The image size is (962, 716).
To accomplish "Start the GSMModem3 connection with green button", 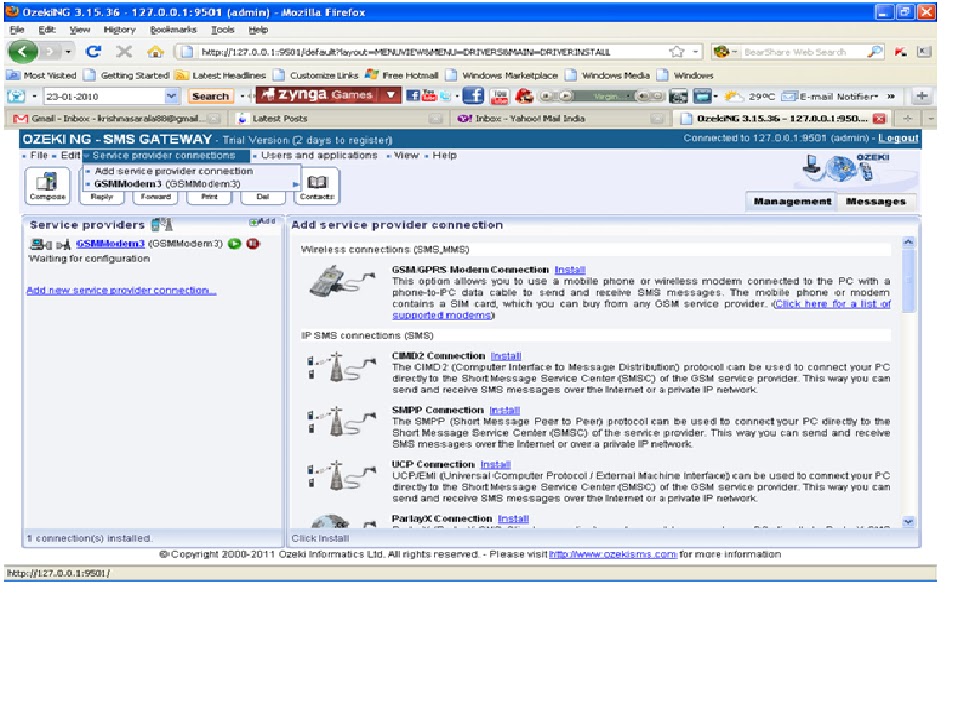I will tap(235, 243).
